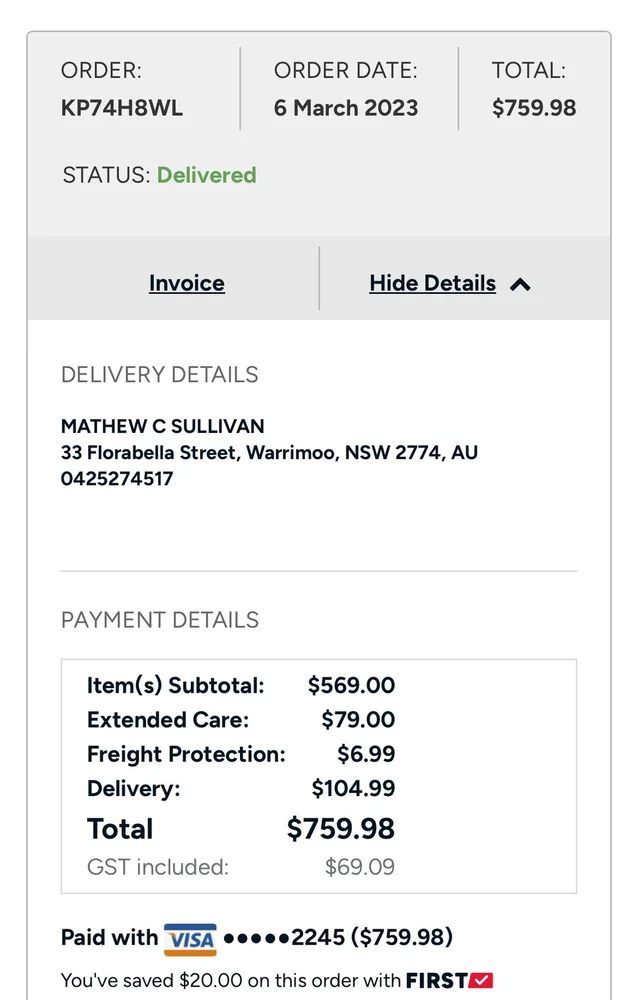Click the Item(s) Subtotal amount $569.00
The width and height of the screenshot is (638, 1000).
click(351, 686)
